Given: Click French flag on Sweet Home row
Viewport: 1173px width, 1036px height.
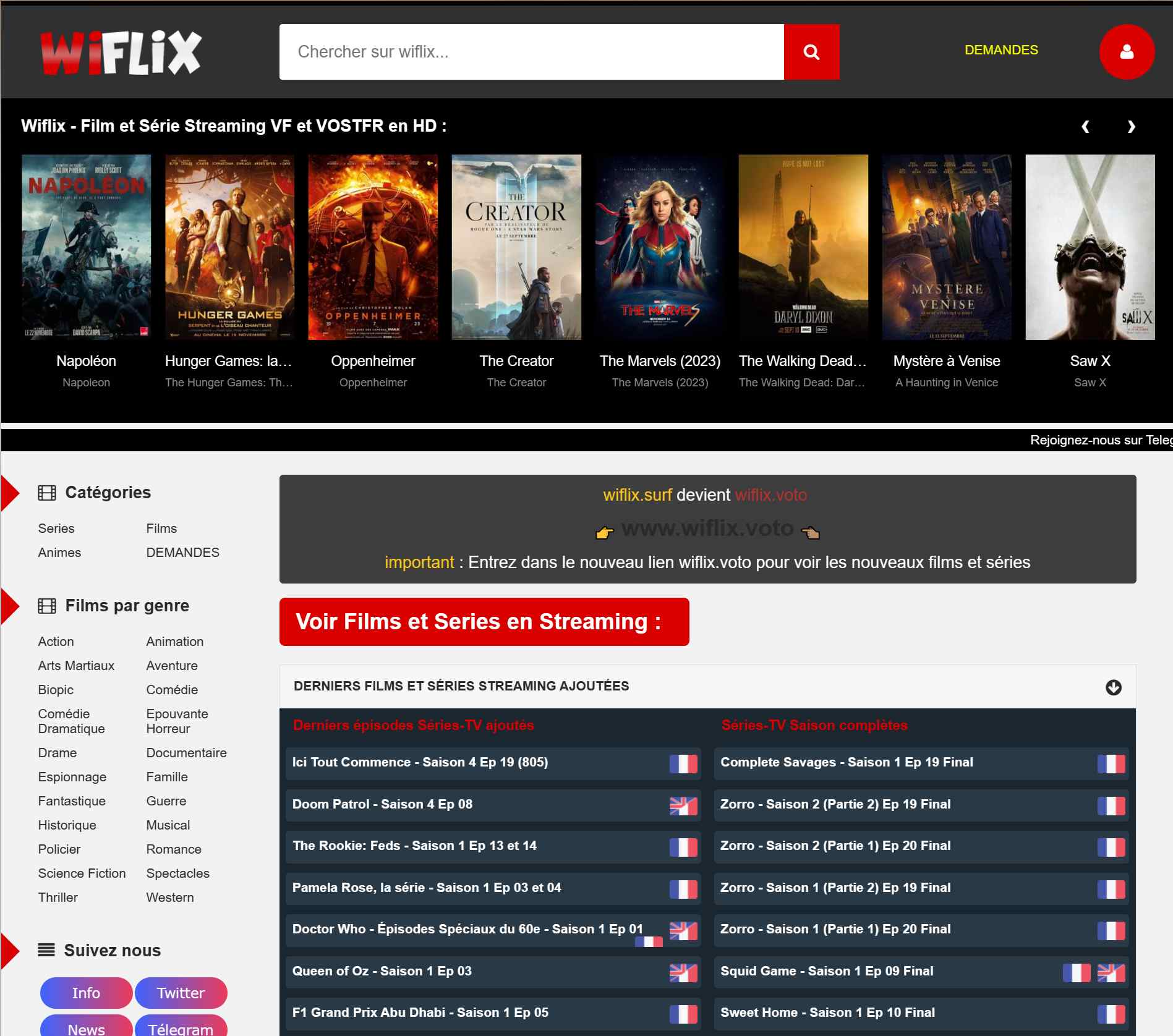Looking at the screenshot, I should (x=1111, y=1014).
